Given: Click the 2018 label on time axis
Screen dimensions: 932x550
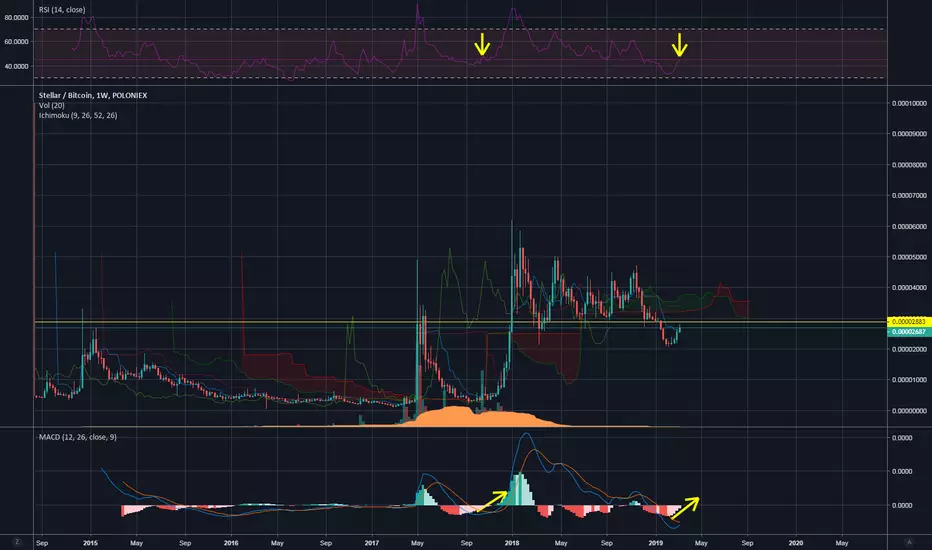Looking at the screenshot, I should [x=512, y=543].
